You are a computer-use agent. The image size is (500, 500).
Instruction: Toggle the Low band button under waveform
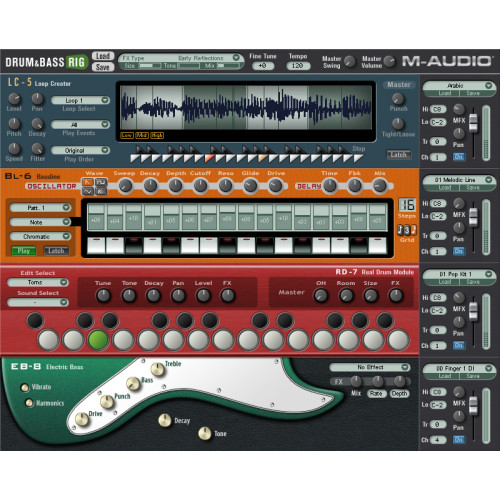pos(127,135)
